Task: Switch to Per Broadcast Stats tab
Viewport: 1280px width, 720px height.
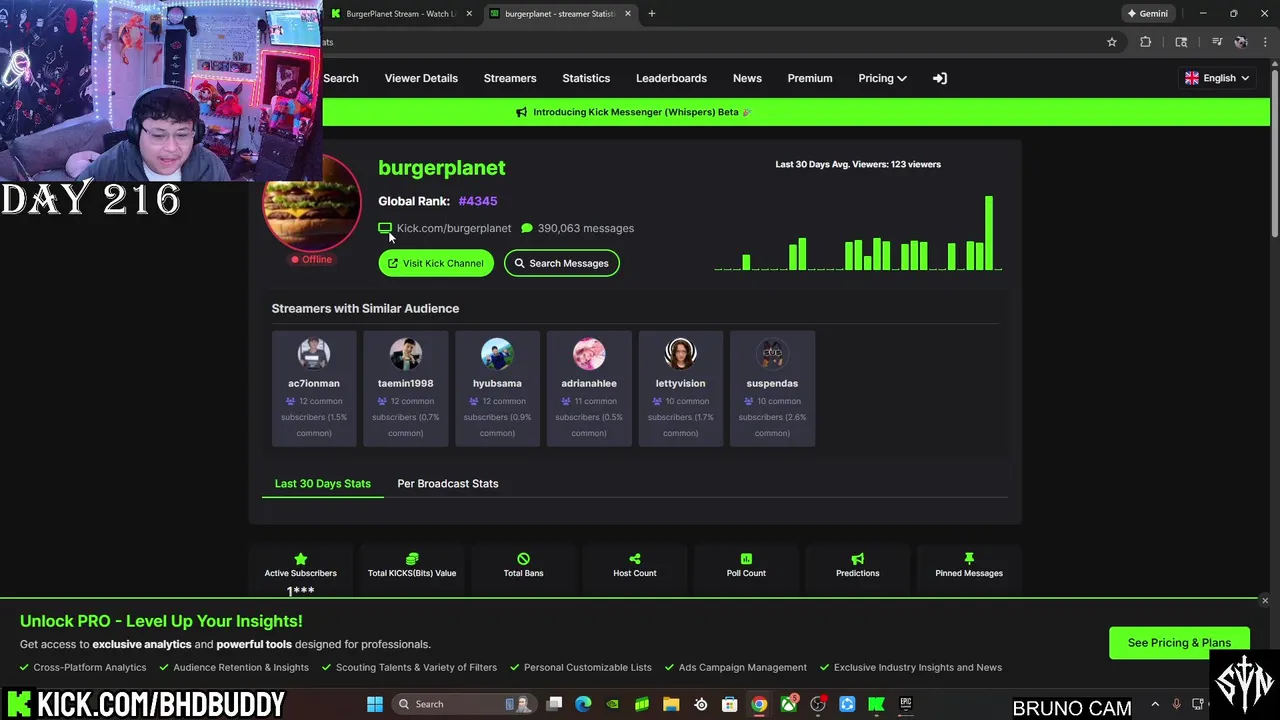Action: (448, 483)
